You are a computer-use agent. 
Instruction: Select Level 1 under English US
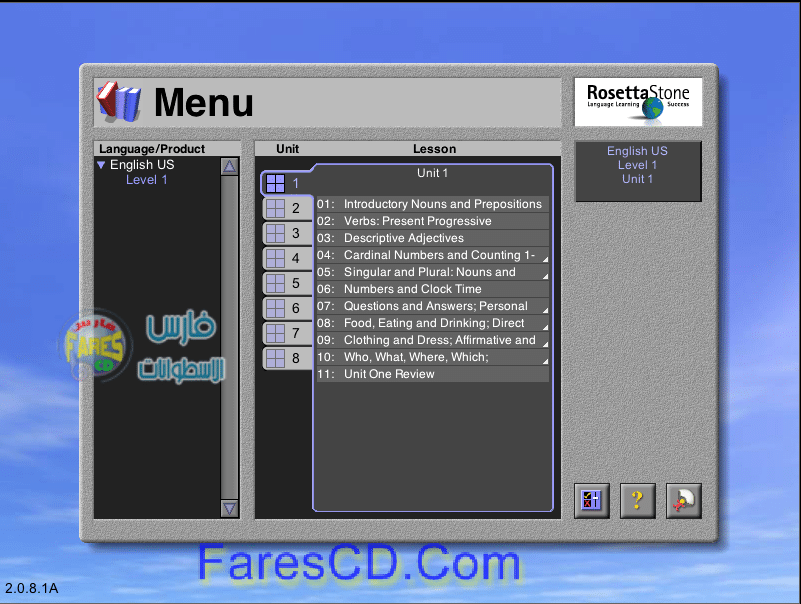pos(147,180)
